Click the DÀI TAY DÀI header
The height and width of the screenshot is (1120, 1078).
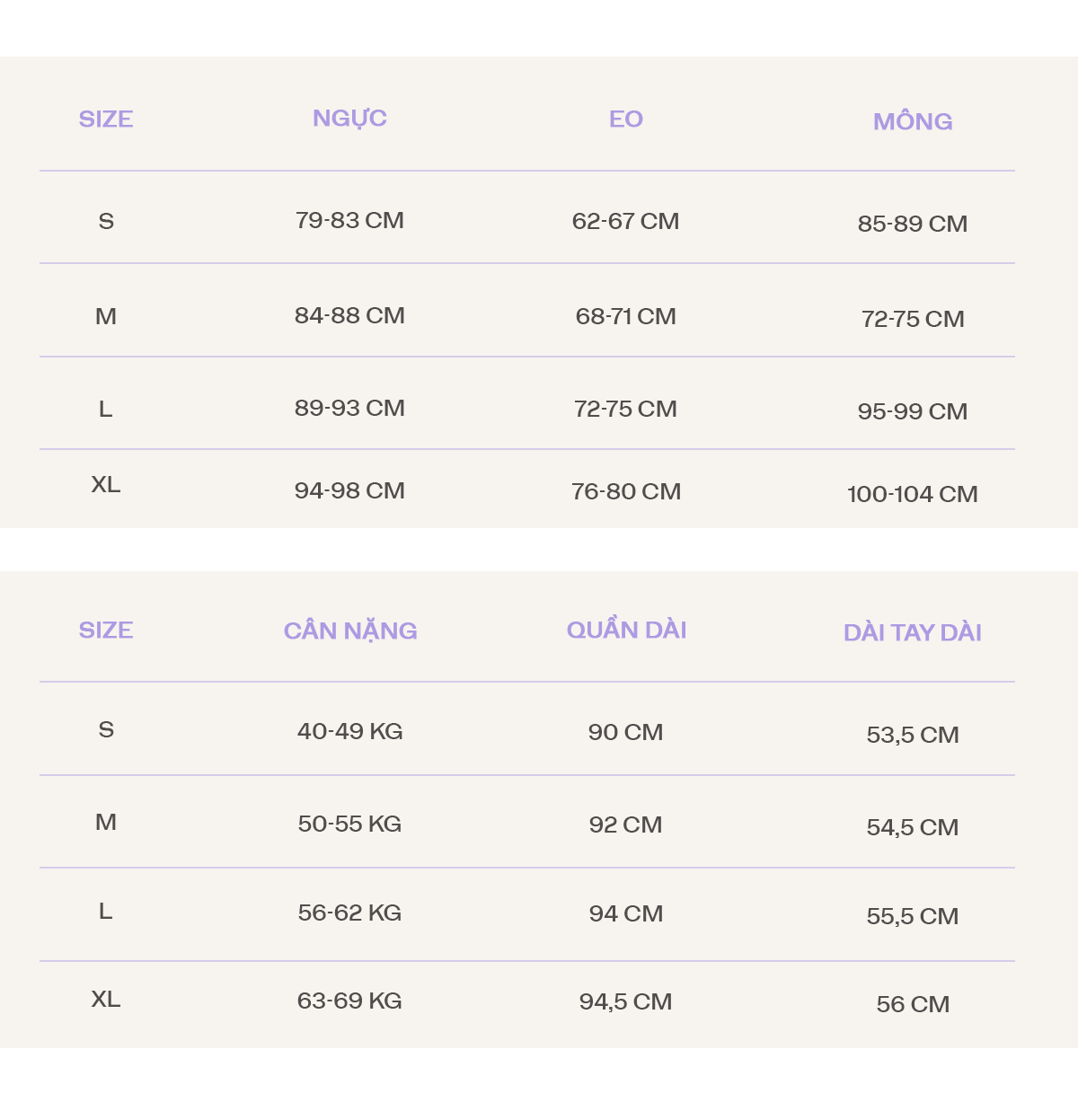click(912, 633)
